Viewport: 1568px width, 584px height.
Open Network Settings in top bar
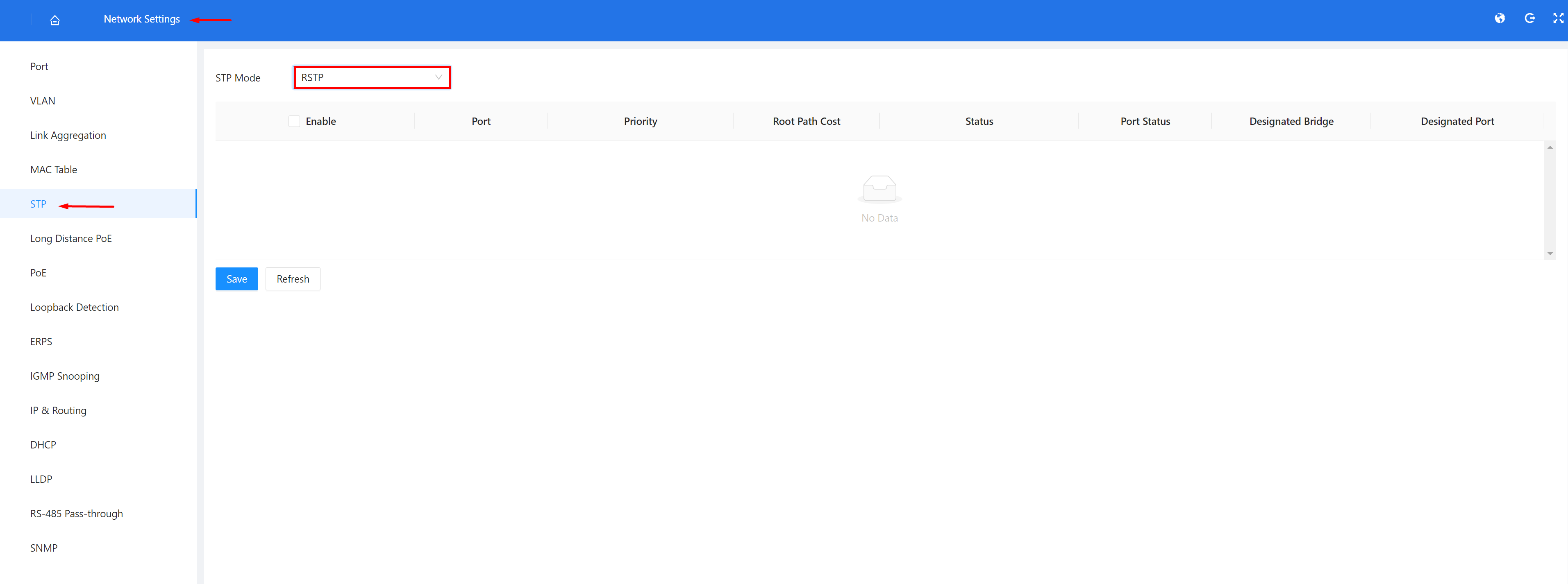[x=142, y=19]
